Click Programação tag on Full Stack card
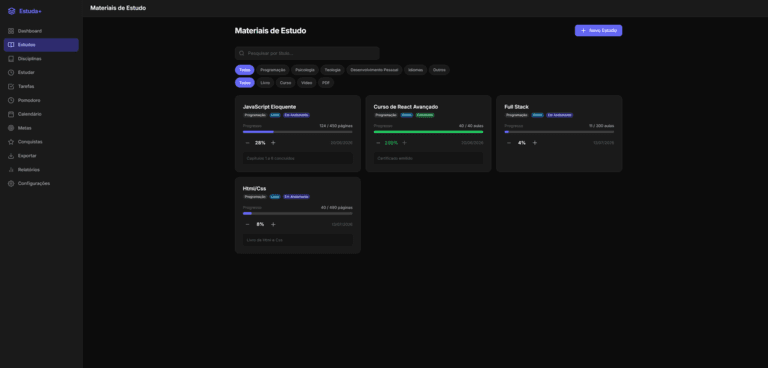 (x=517, y=115)
